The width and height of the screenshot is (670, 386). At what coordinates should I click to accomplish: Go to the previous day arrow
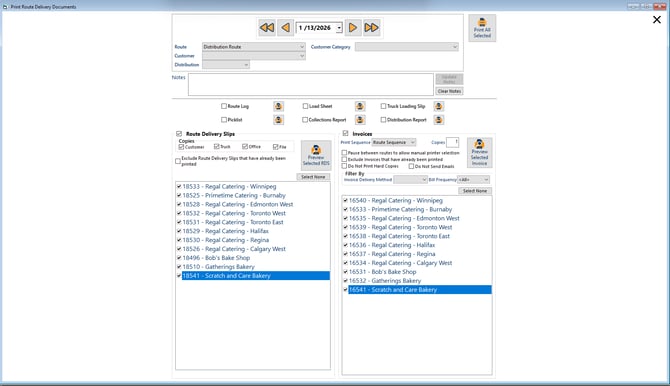tap(285, 28)
